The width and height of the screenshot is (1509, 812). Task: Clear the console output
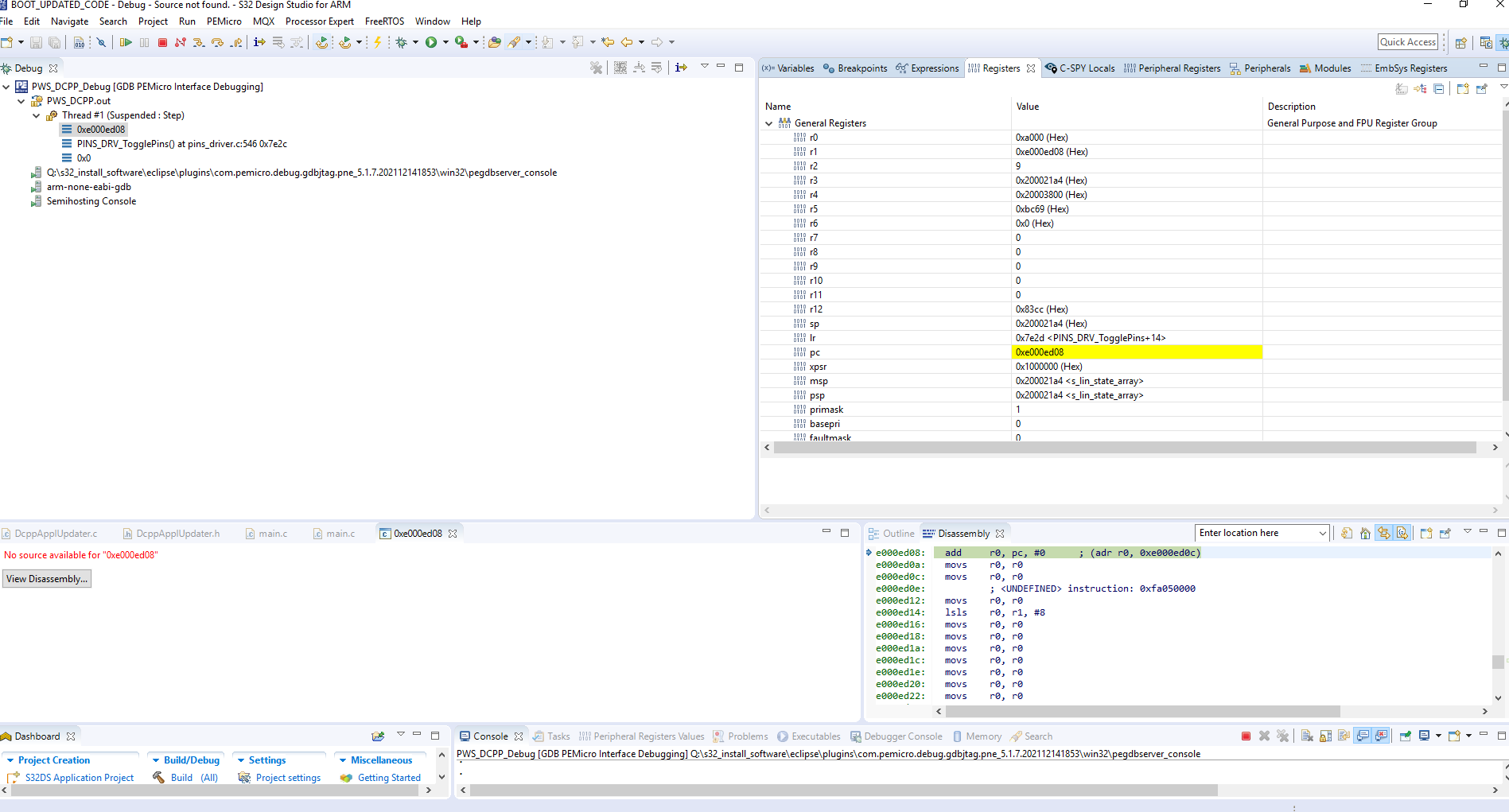[x=1307, y=736]
